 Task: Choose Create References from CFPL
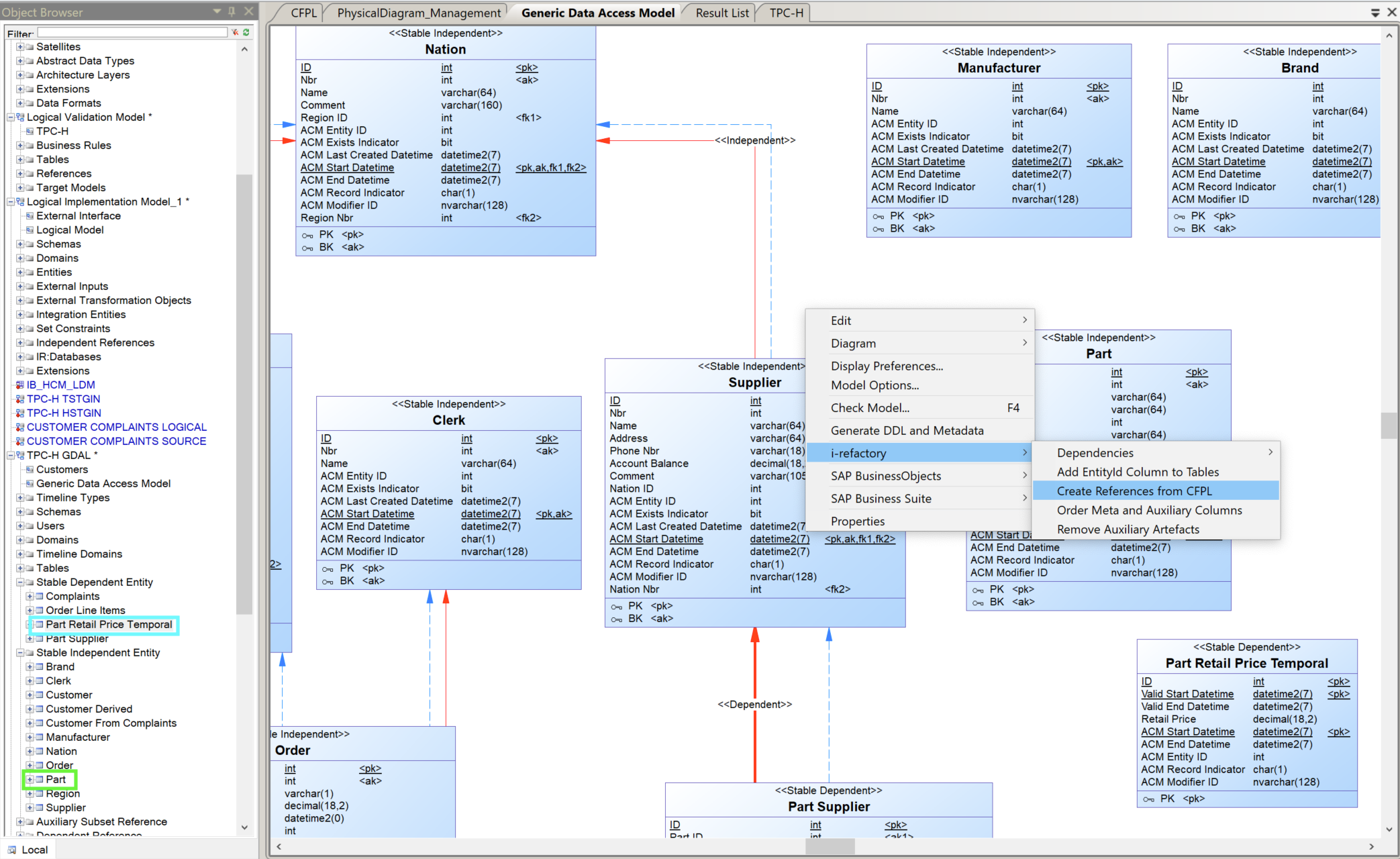[1156, 491]
